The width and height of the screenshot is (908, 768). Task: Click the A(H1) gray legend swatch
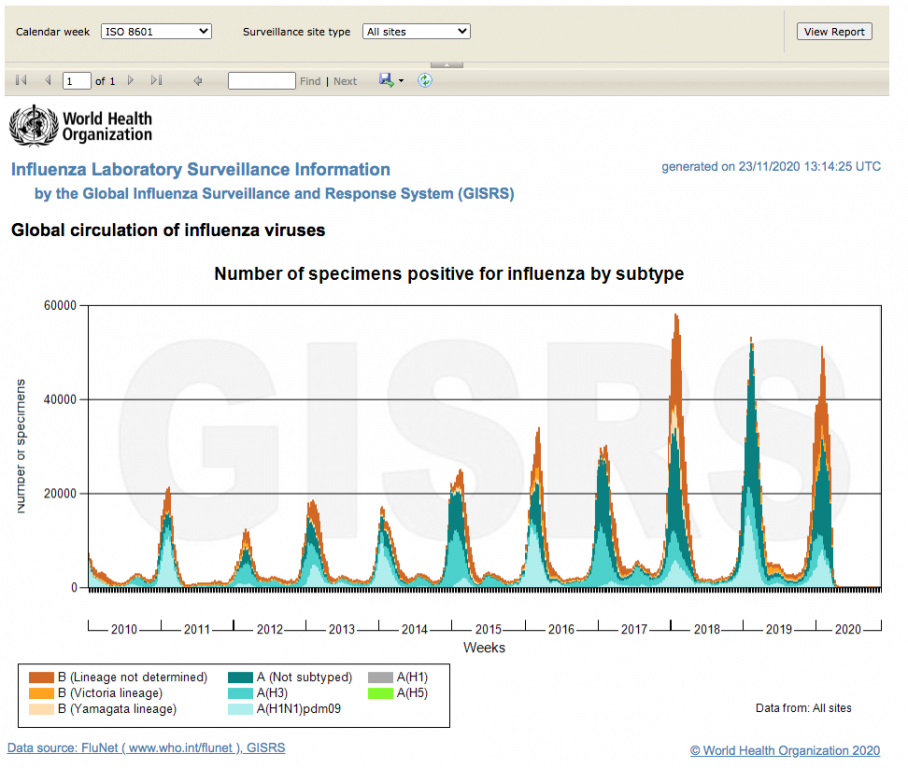click(x=380, y=677)
